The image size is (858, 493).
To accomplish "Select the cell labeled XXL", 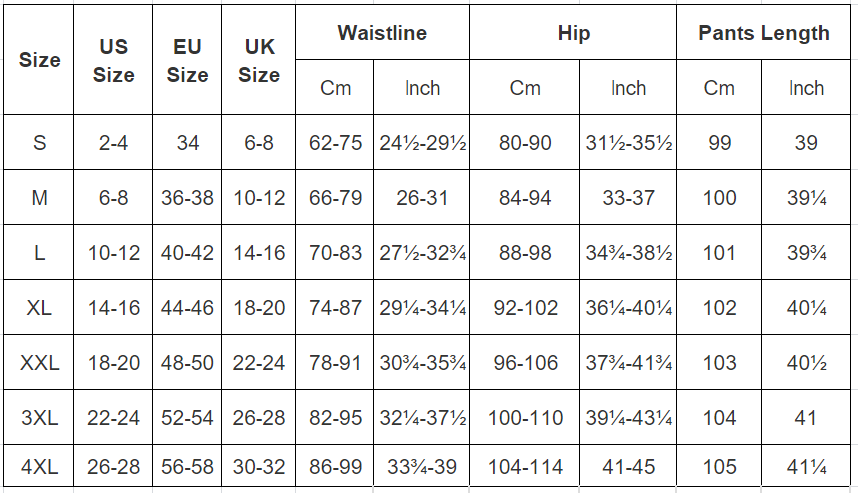I will coord(39,362).
